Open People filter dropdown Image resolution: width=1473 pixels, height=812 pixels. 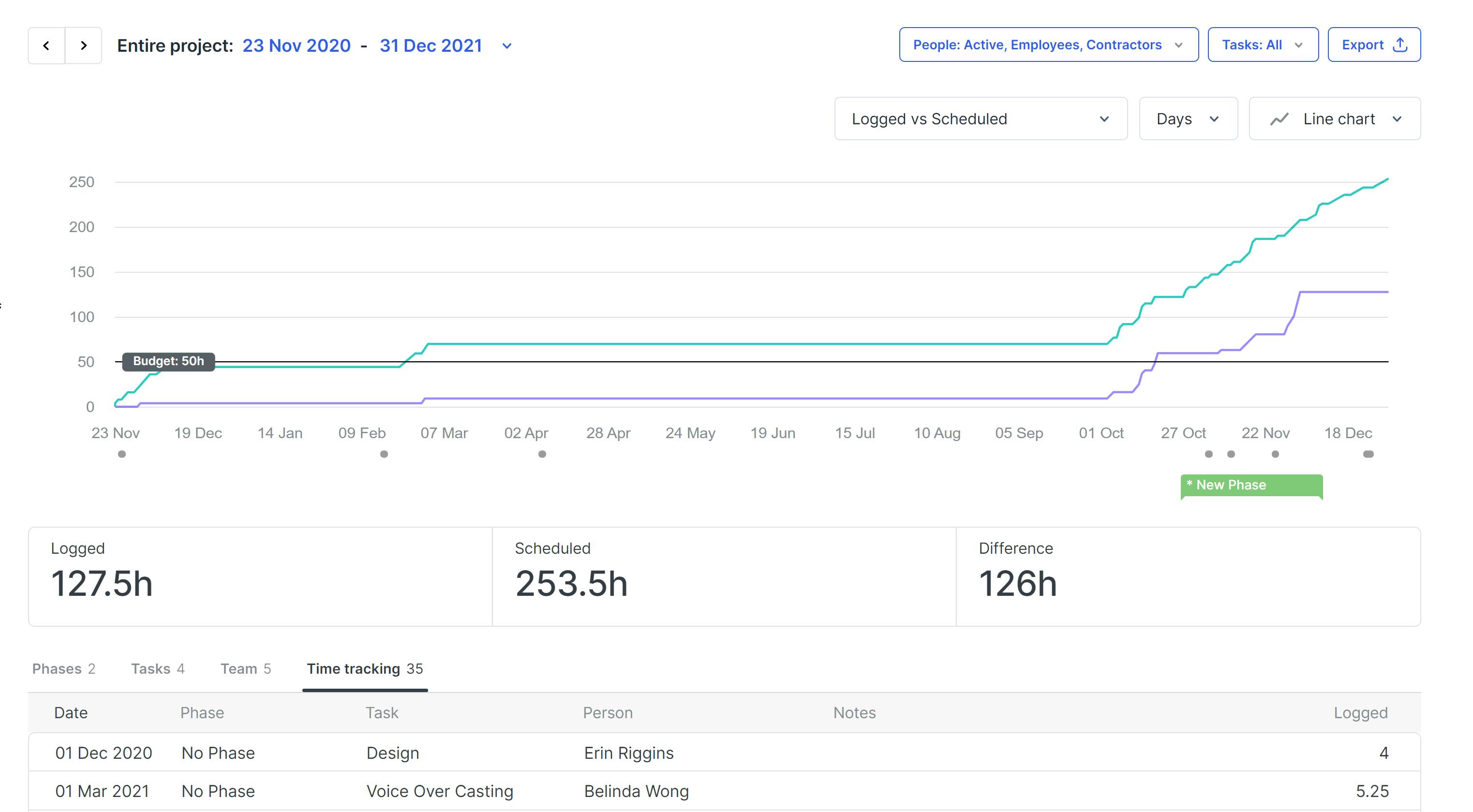(x=1048, y=44)
